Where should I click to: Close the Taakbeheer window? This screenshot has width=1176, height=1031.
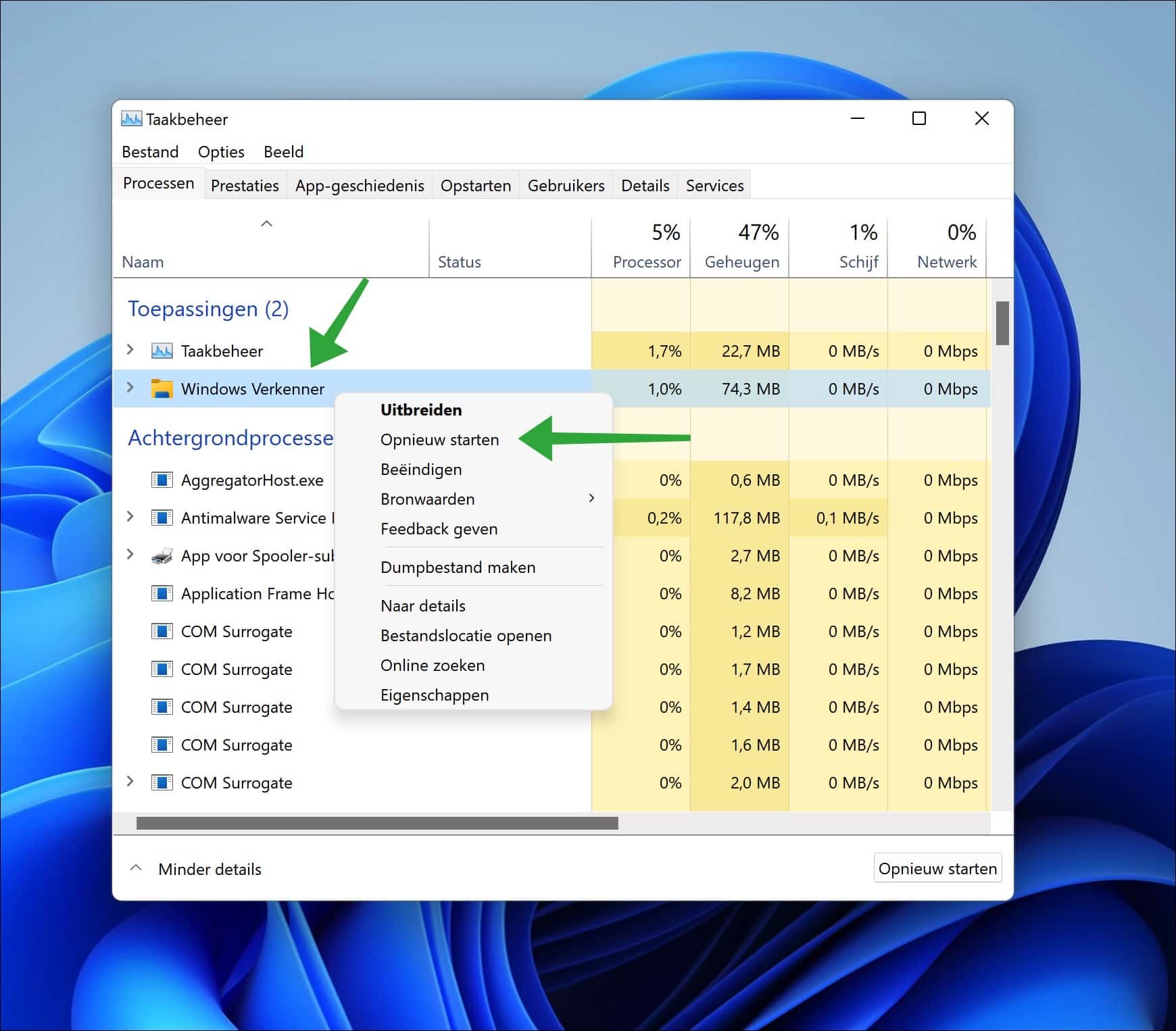982,119
